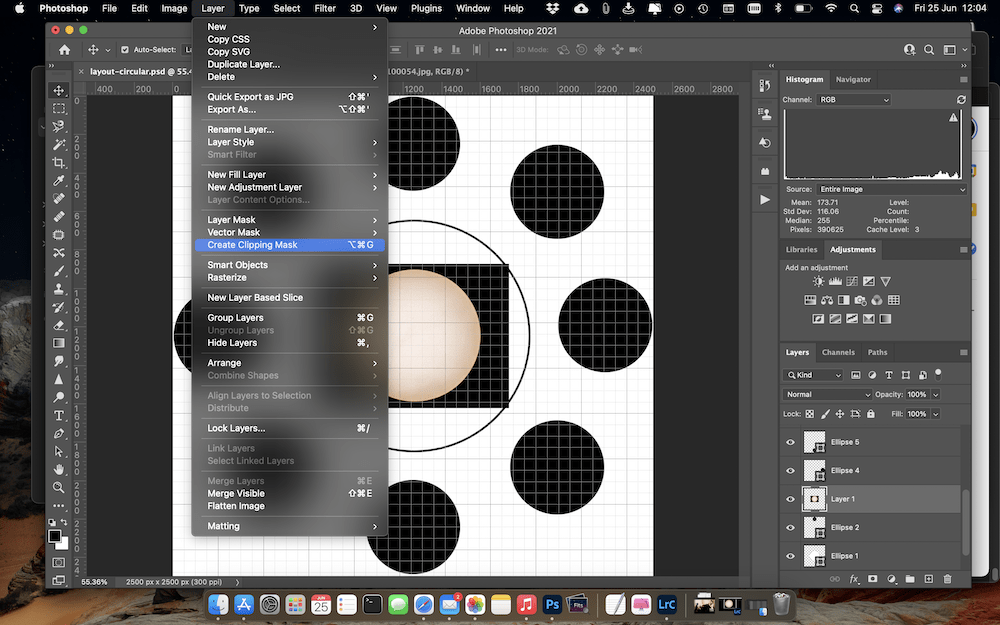The height and width of the screenshot is (625, 1000).
Task: Toggle Lock transparent pixels
Action: [x=809, y=414]
